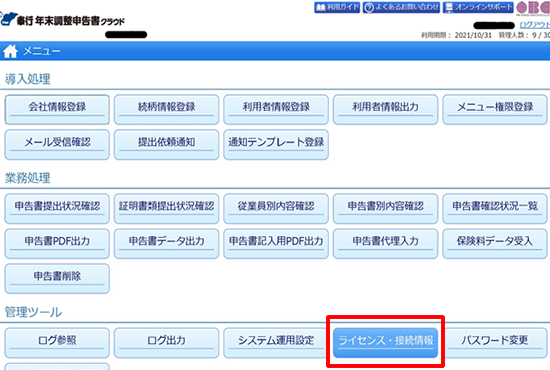Image resolution: width=550 pixels, height=370 pixels.
Task: Click the home icon beside メニュー
Action: (x=10, y=52)
